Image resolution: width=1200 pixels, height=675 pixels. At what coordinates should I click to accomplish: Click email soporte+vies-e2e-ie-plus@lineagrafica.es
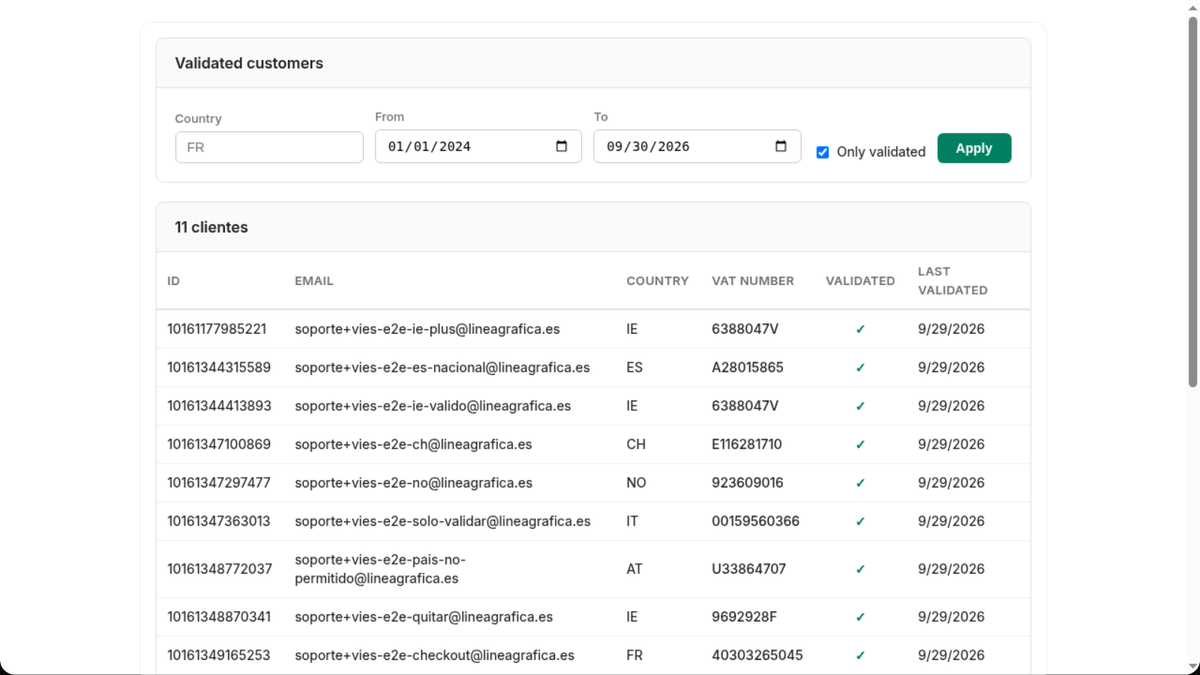(427, 329)
